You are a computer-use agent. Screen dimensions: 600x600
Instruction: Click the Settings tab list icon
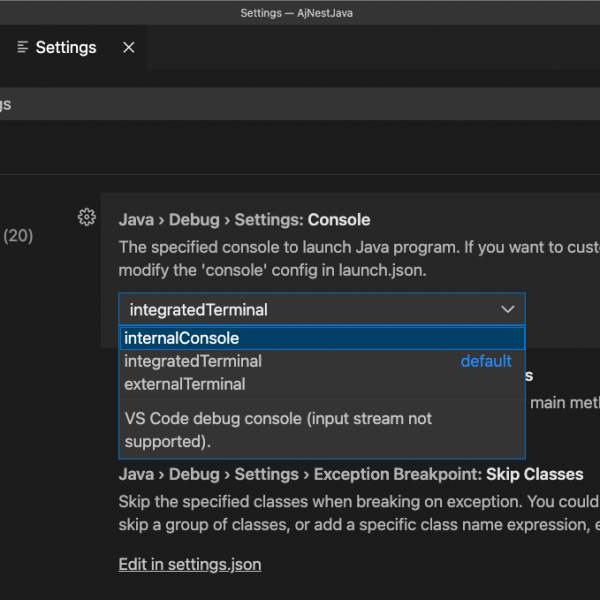22,47
